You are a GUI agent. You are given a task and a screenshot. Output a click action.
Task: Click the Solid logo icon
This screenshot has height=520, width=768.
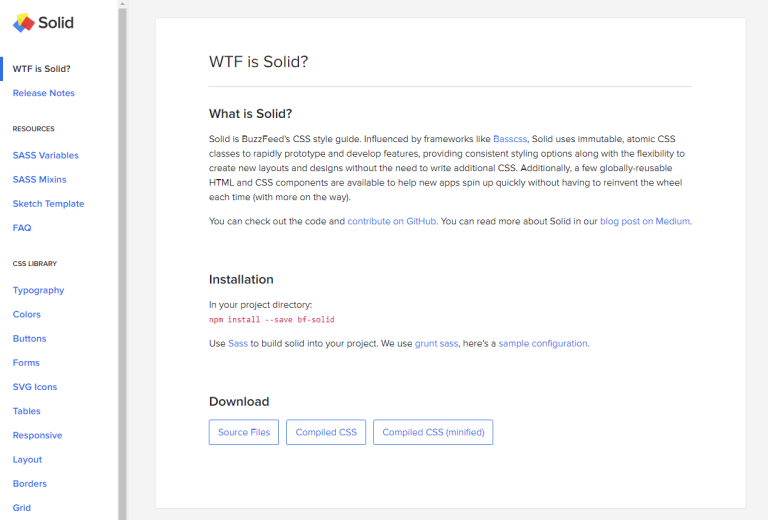tap(24, 23)
